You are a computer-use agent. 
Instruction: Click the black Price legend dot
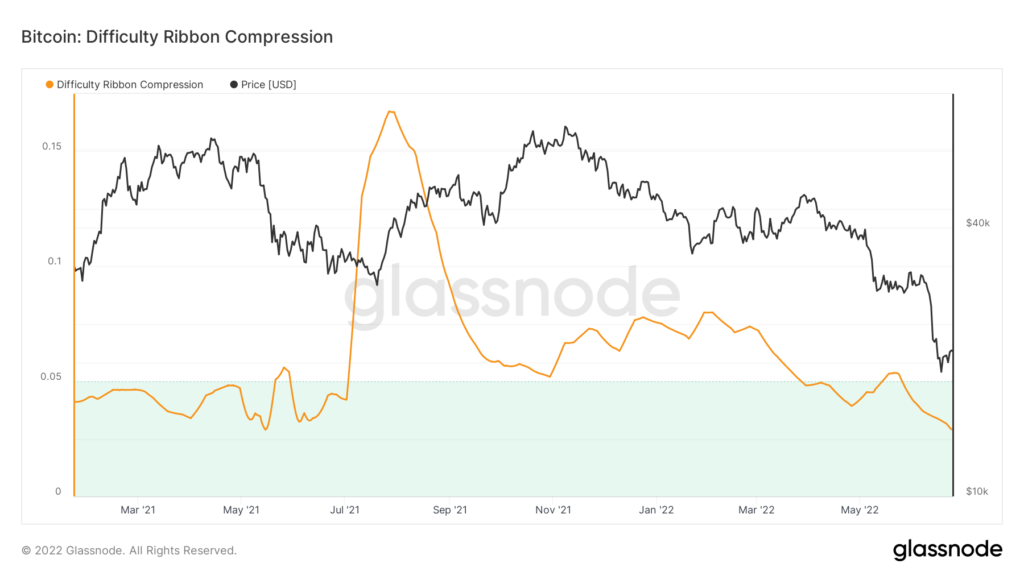234,85
